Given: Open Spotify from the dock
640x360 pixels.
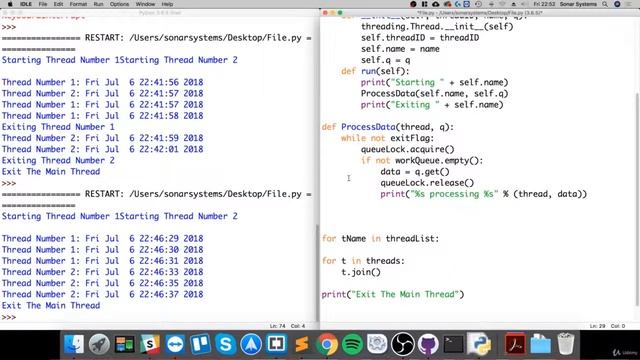Looking at the screenshot, I should (x=352, y=344).
